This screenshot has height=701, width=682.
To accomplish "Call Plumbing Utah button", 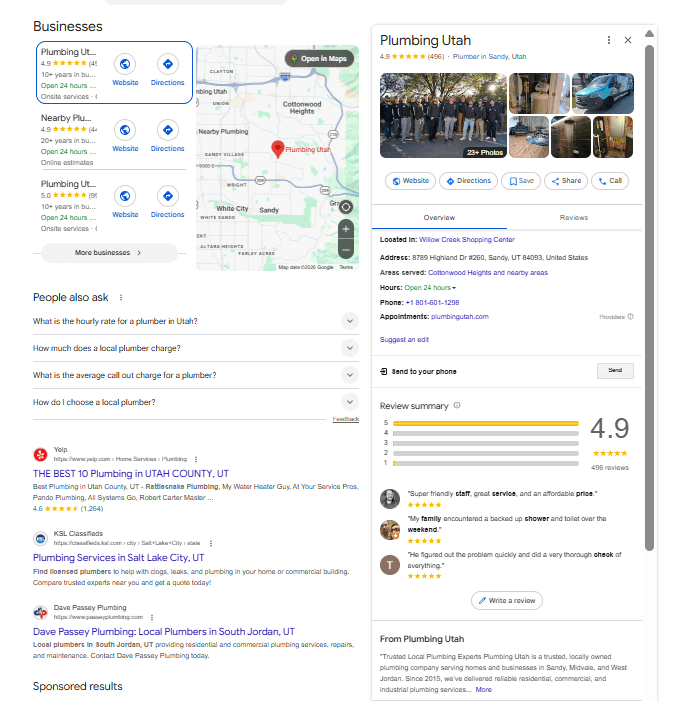I will coord(610,181).
